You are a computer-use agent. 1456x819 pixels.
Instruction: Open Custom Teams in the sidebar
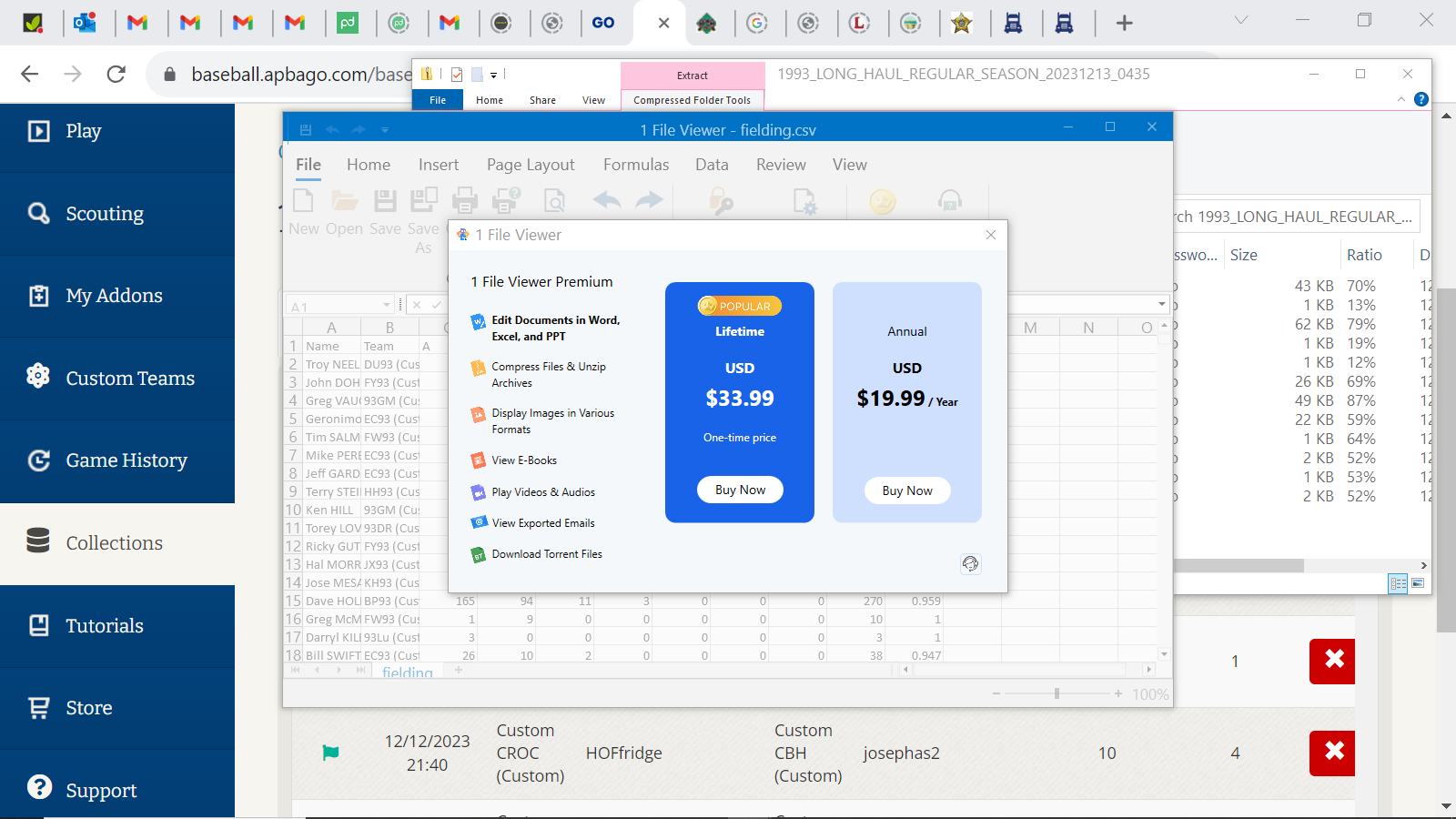(x=117, y=379)
